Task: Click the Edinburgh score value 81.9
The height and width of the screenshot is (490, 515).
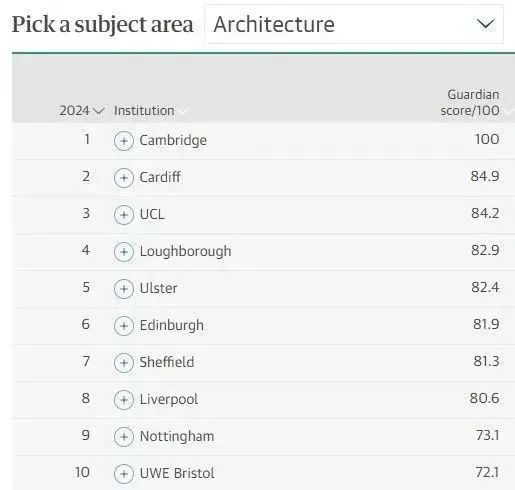Action: (486, 324)
